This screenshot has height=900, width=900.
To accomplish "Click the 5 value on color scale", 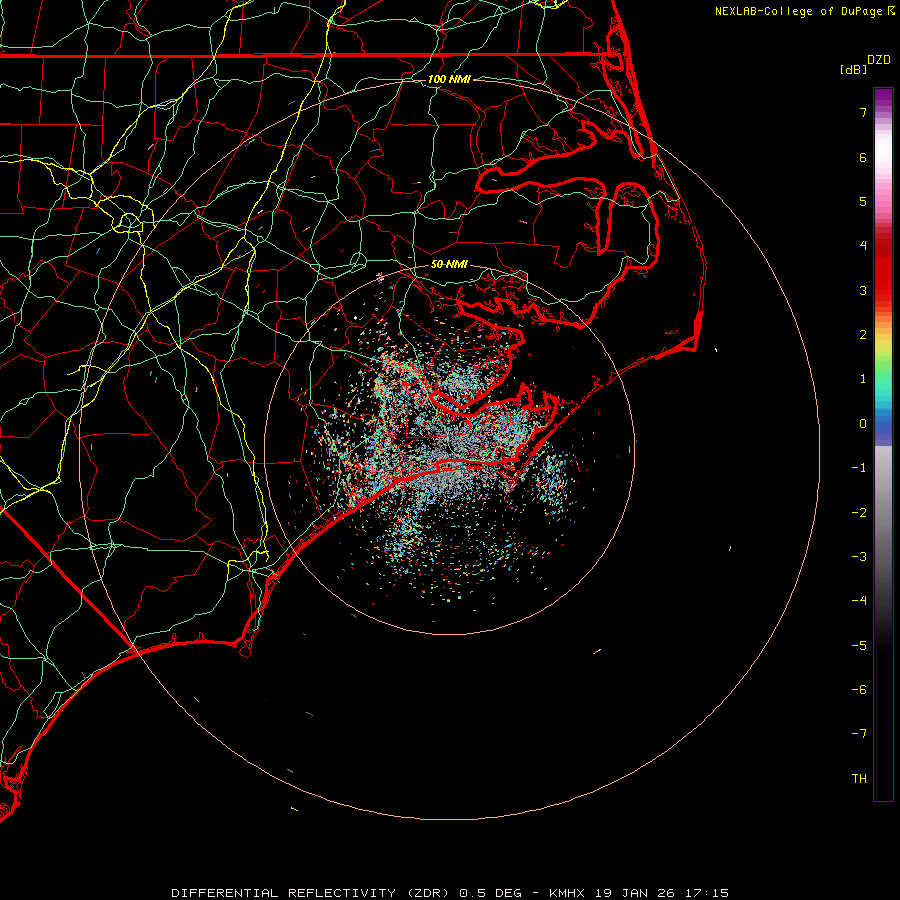I will pos(863,201).
